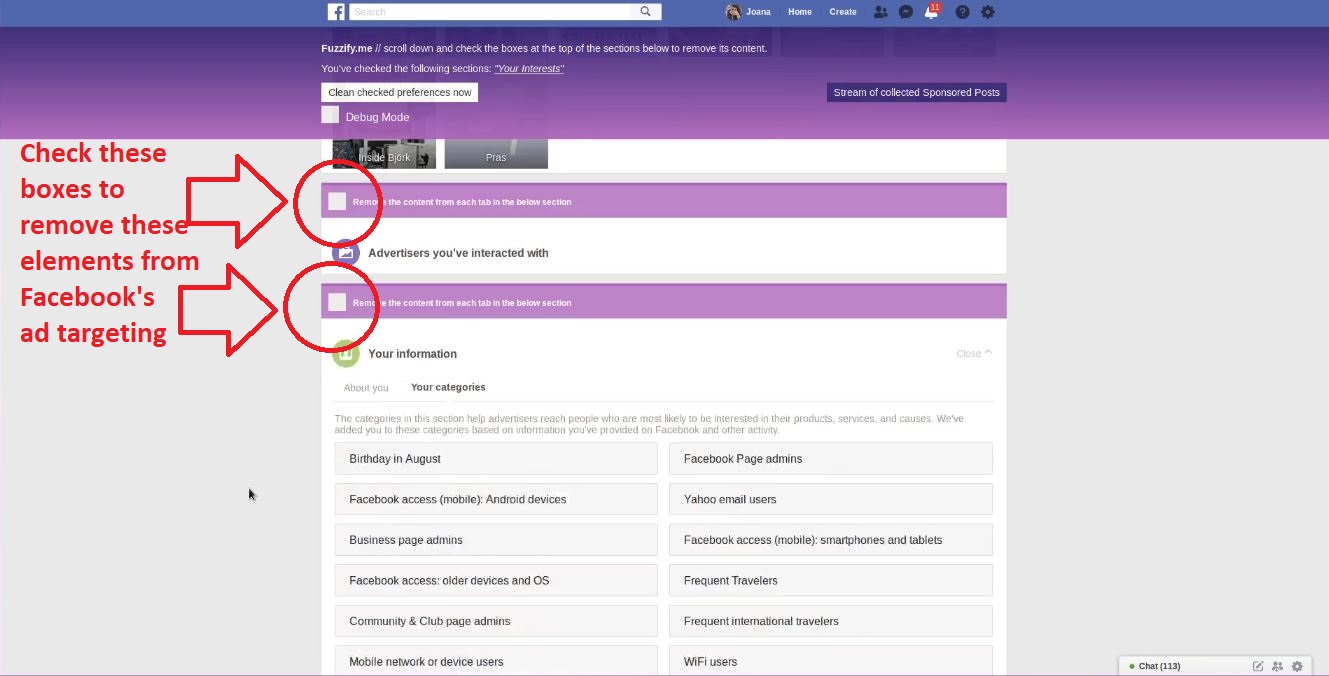
Task: Enable the Debug Mode checkbox
Action: (330, 115)
